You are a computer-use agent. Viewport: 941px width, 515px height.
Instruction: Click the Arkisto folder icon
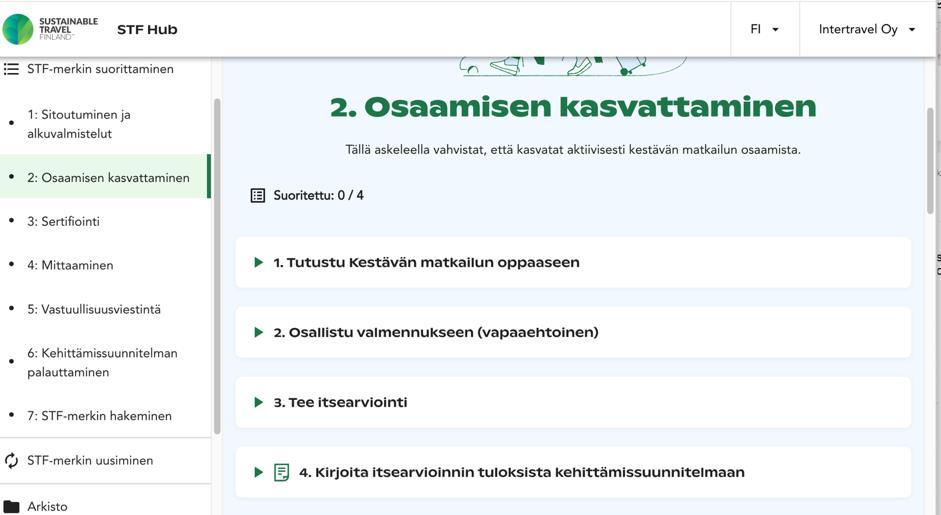click(11, 507)
